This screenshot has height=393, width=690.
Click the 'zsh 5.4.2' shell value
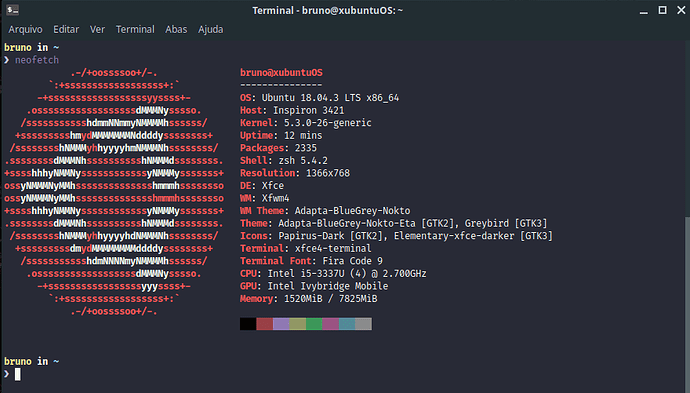(303, 161)
